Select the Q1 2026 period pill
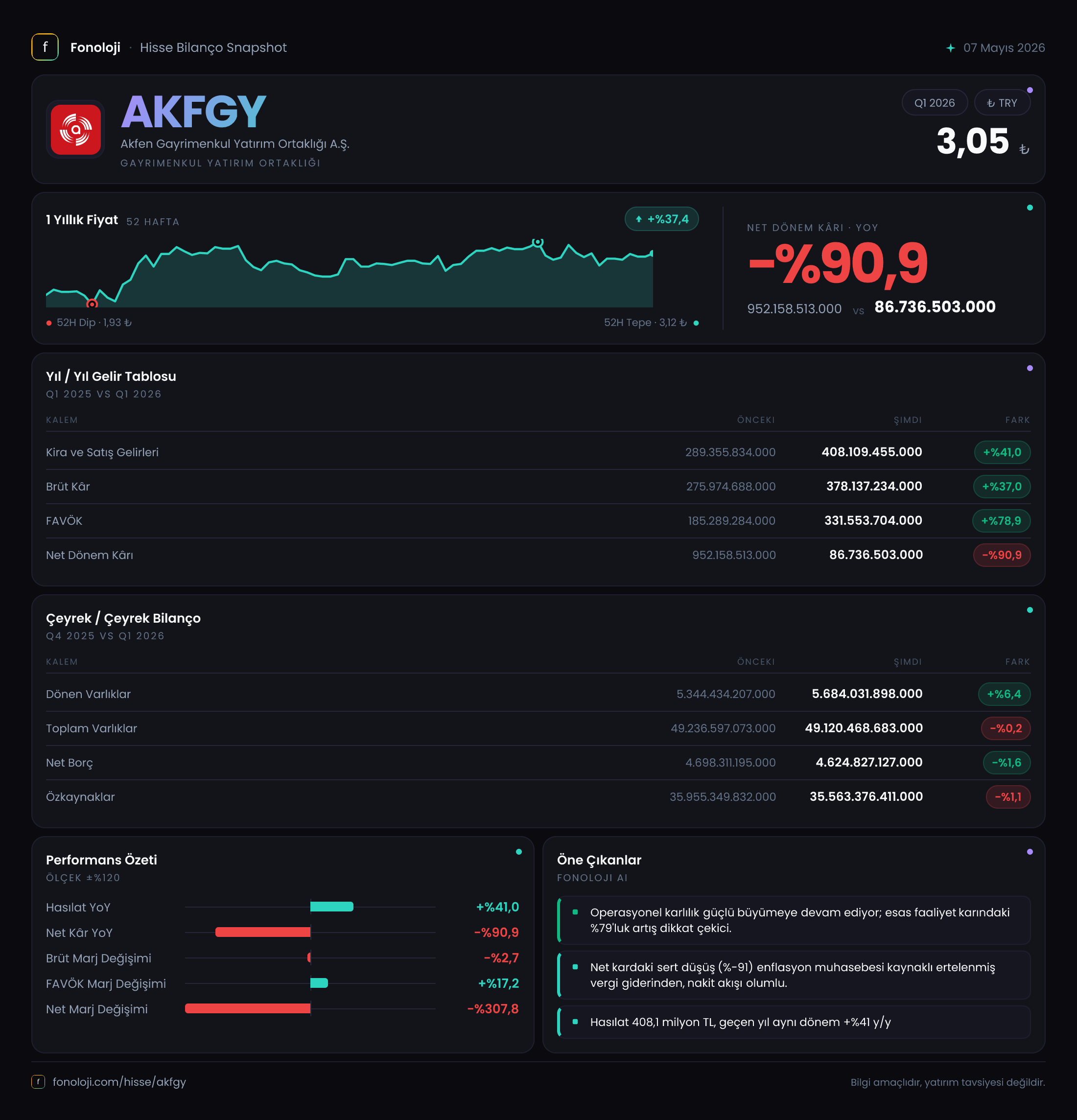This screenshot has width=1077, height=1120. (934, 103)
